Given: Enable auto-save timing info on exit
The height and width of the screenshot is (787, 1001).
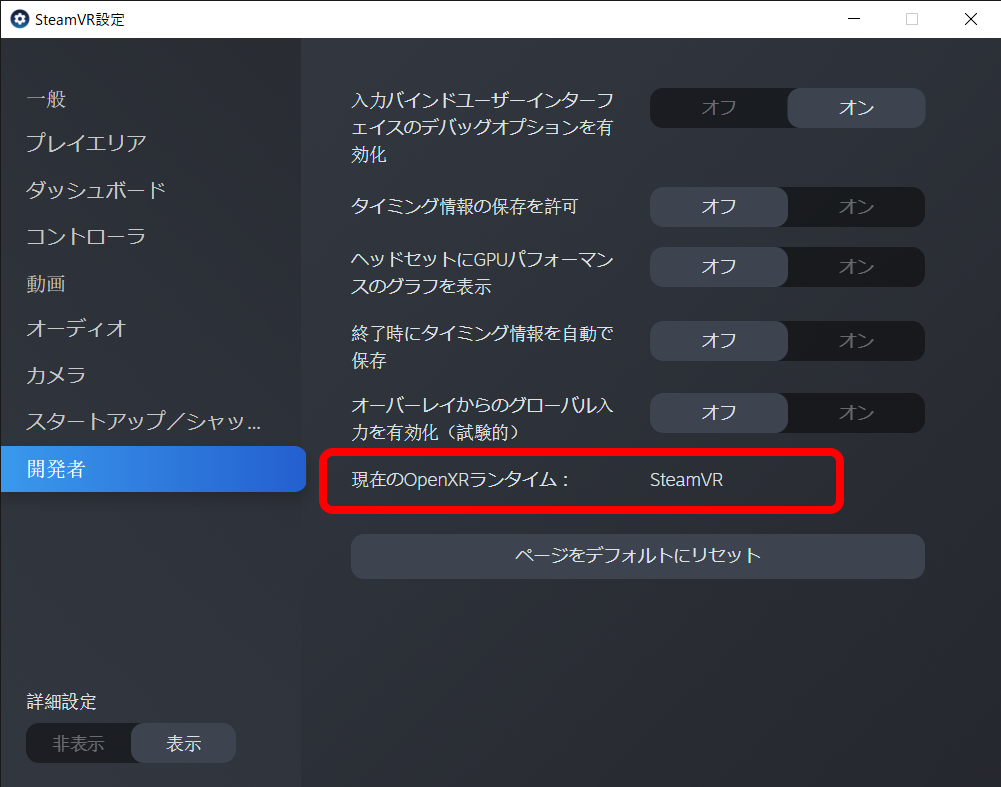Looking at the screenshot, I should (856, 341).
